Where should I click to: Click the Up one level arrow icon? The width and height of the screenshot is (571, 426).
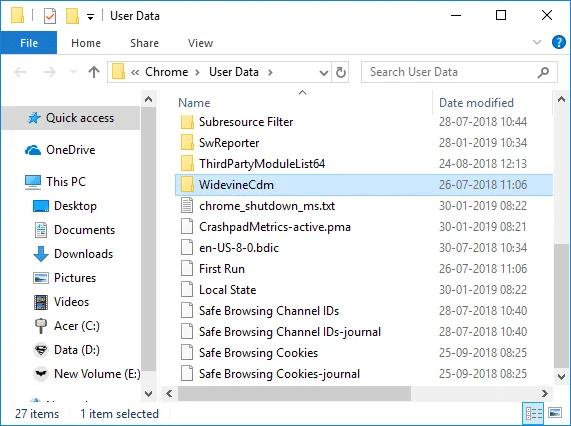94,72
